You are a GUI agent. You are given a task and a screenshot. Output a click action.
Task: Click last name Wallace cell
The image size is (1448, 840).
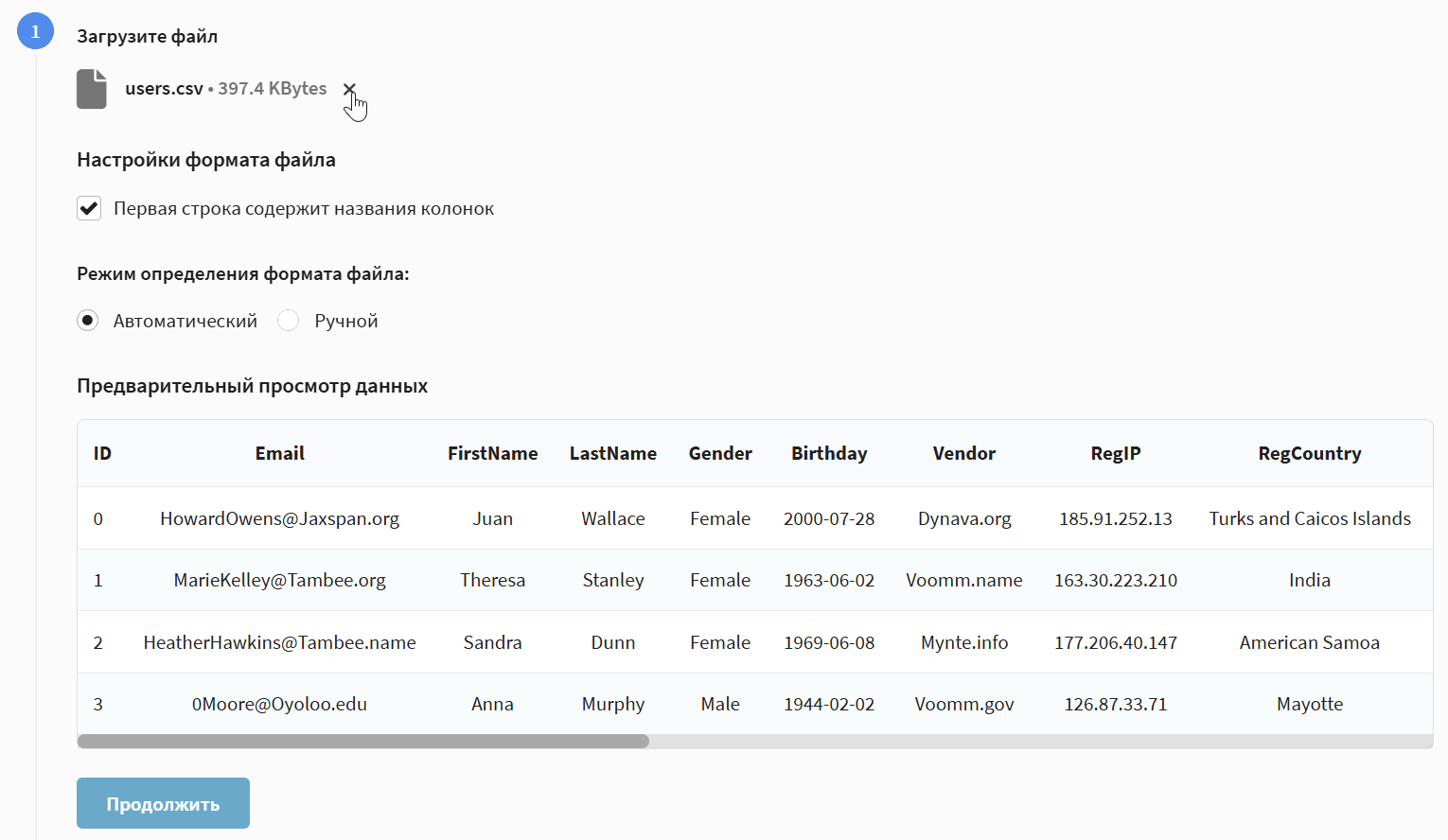(x=613, y=518)
